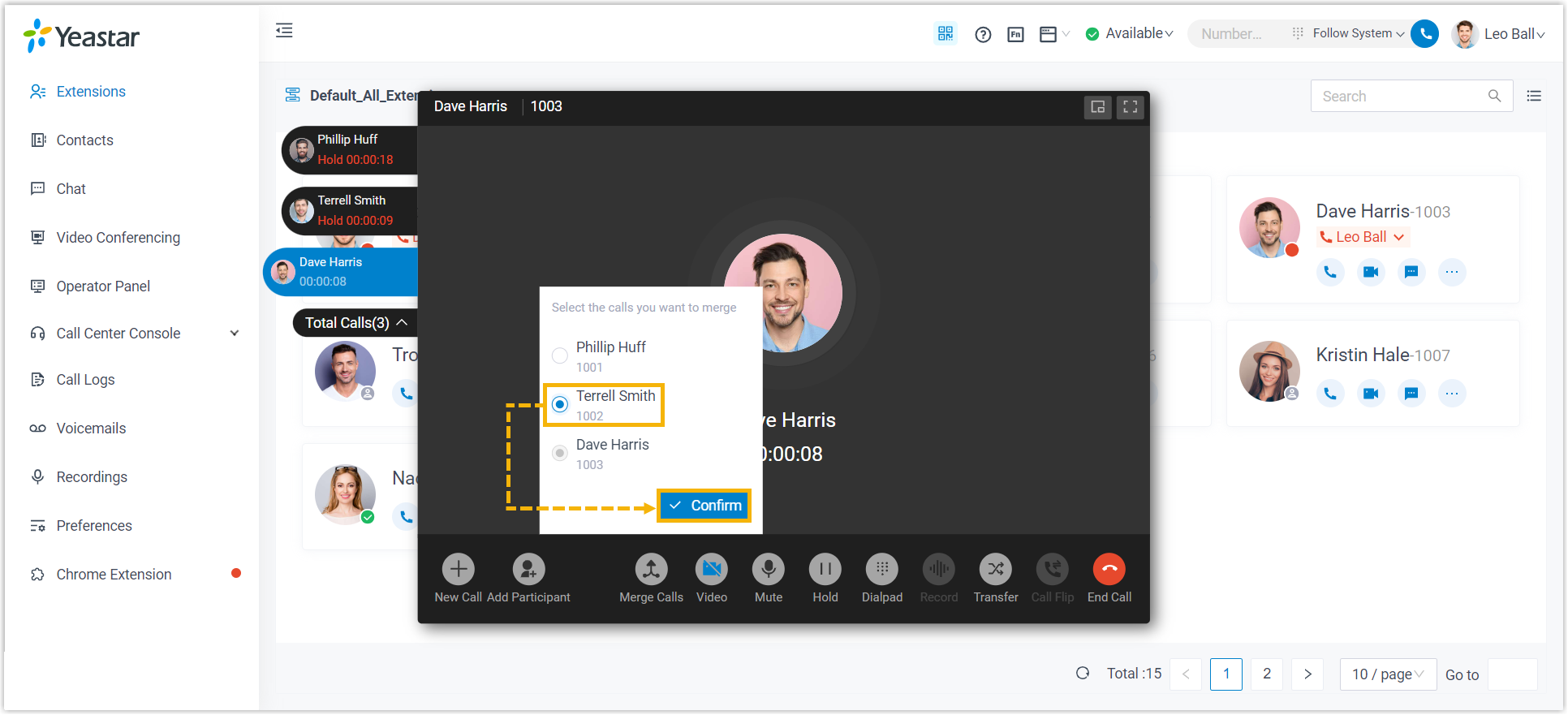The height and width of the screenshot is (715, 1568).
Task: Put the call on Hold
Action: click(x=825, y=578)
